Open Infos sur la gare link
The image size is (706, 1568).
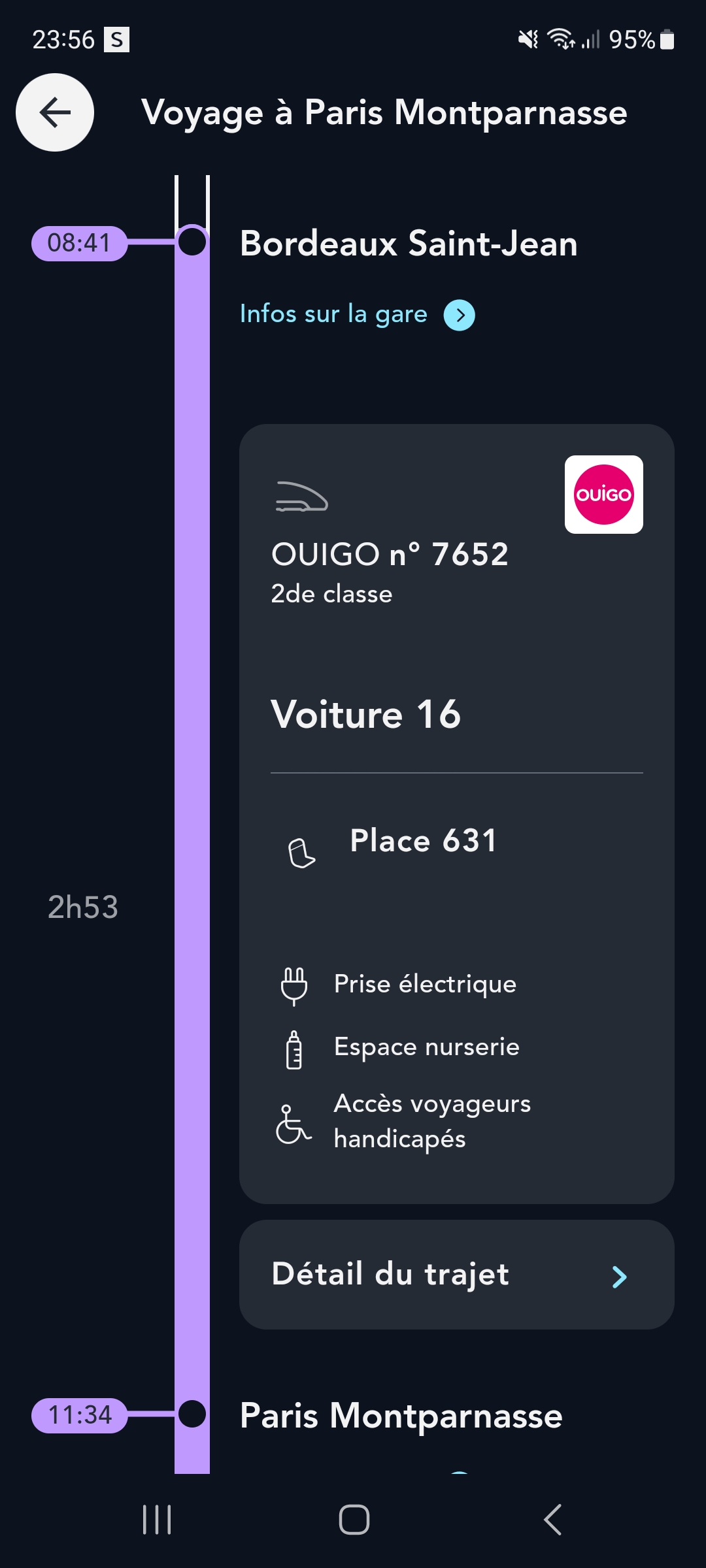pos(333,314)
